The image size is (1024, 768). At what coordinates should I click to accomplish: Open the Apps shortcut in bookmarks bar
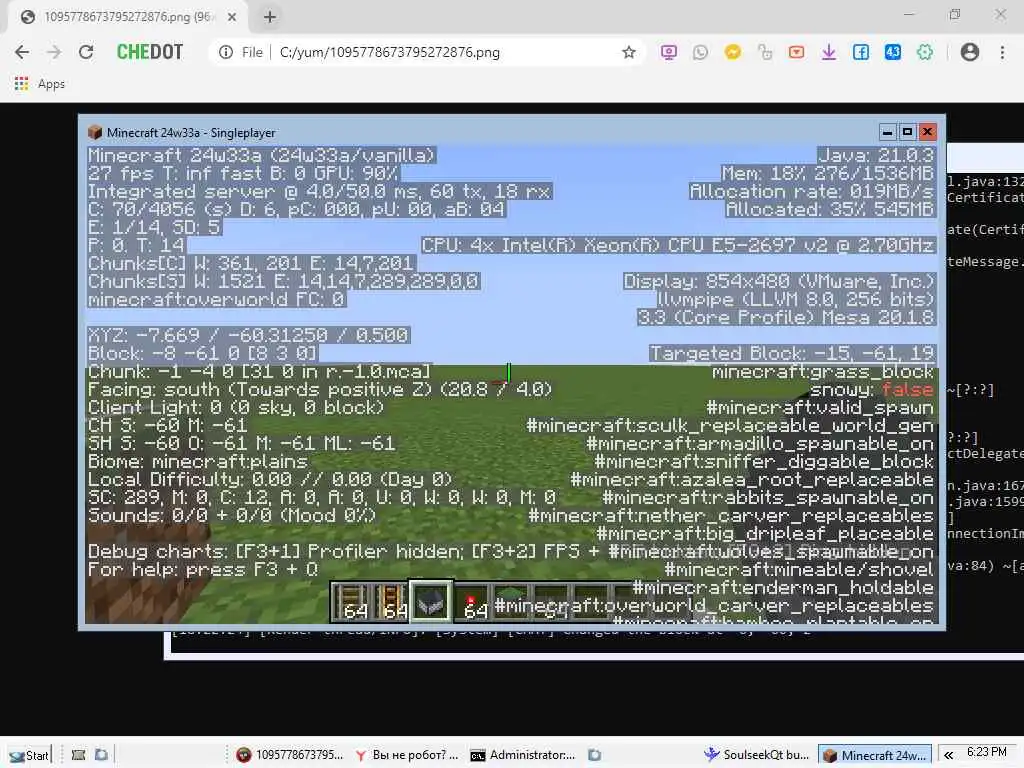[40, 84]
